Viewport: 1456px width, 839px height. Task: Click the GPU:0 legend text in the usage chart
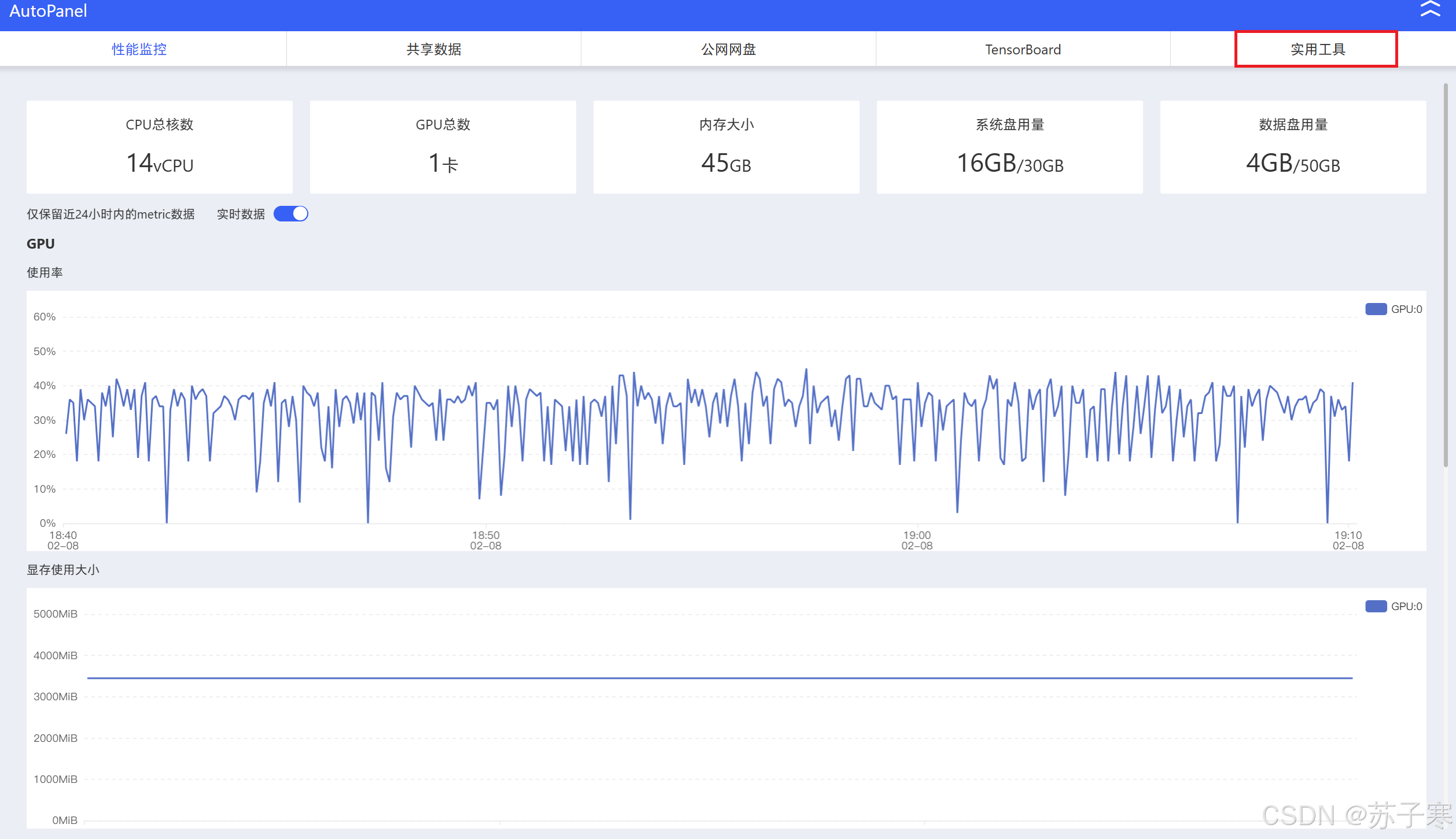(x=1406, y=309)
